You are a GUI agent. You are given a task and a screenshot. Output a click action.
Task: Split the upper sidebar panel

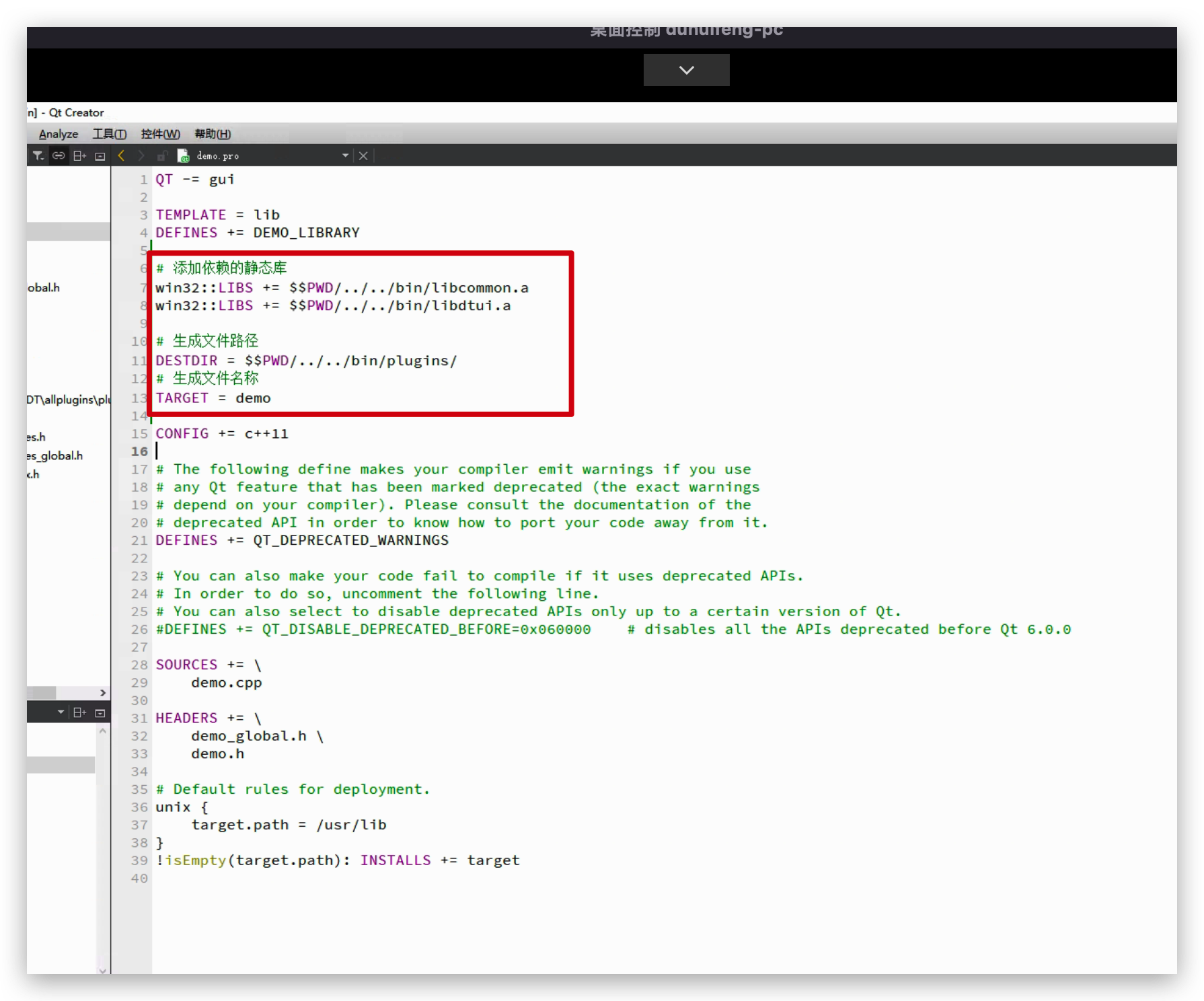pyautogui.click(x=79, y=155)
